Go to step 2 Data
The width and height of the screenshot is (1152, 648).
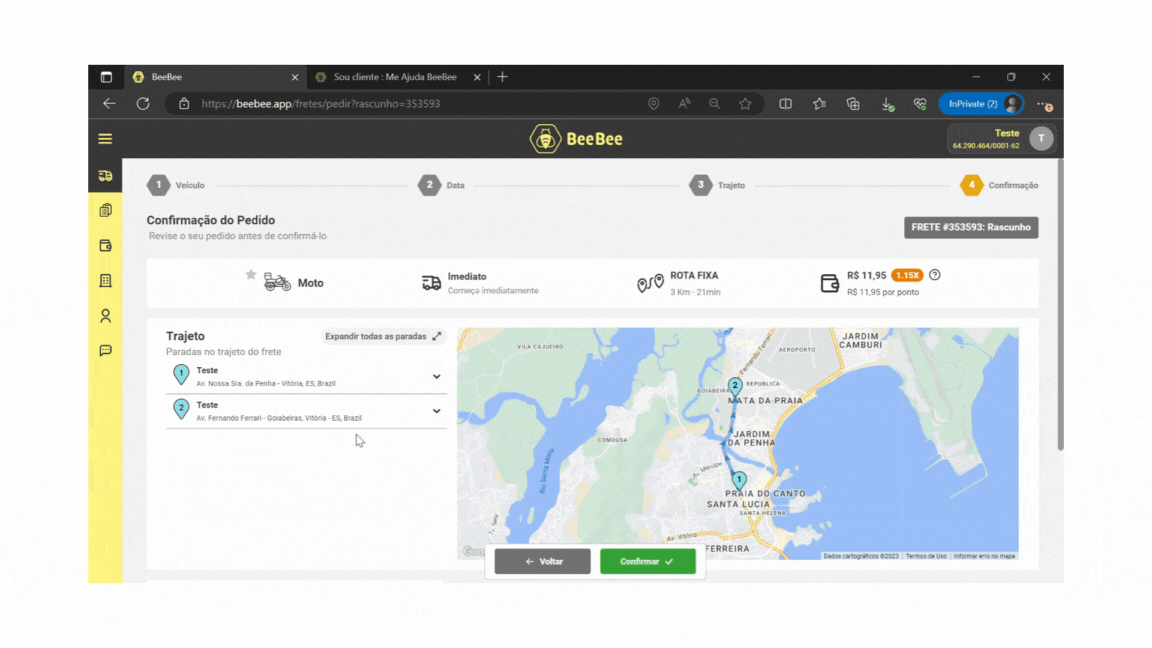pyautogui.click(x=442, y=185)
